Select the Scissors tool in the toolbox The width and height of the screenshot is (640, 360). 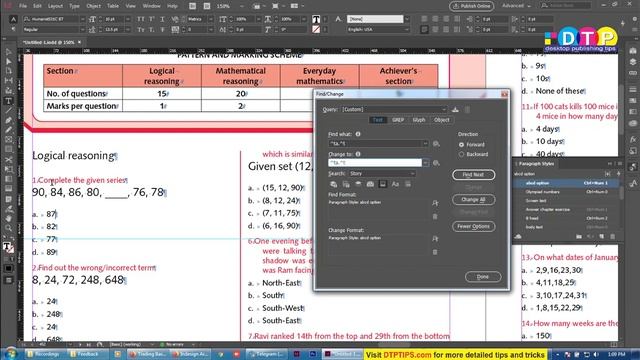pyautogui.click(x=9, y=160)
